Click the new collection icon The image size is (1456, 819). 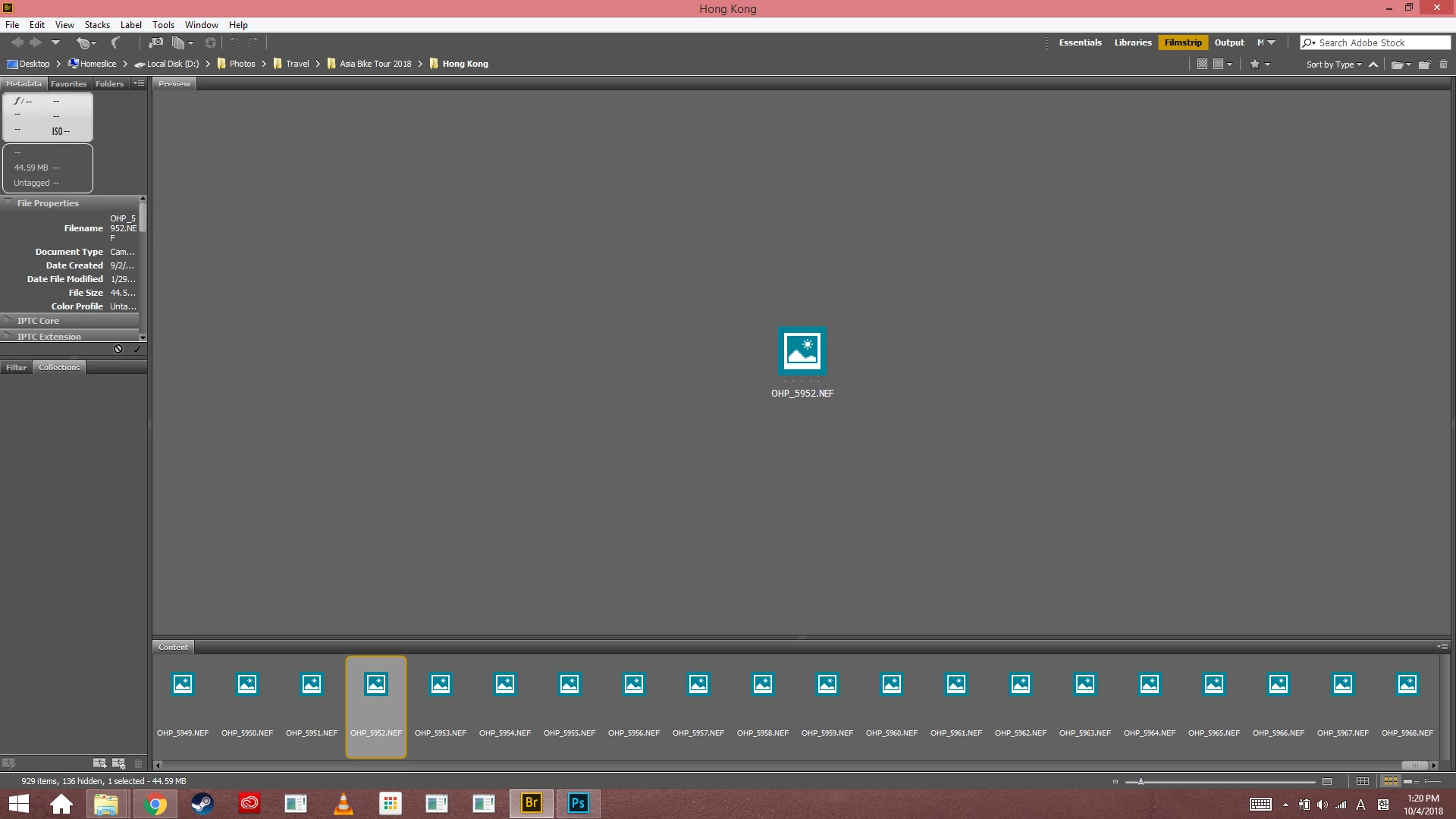(x=99, y=763)
